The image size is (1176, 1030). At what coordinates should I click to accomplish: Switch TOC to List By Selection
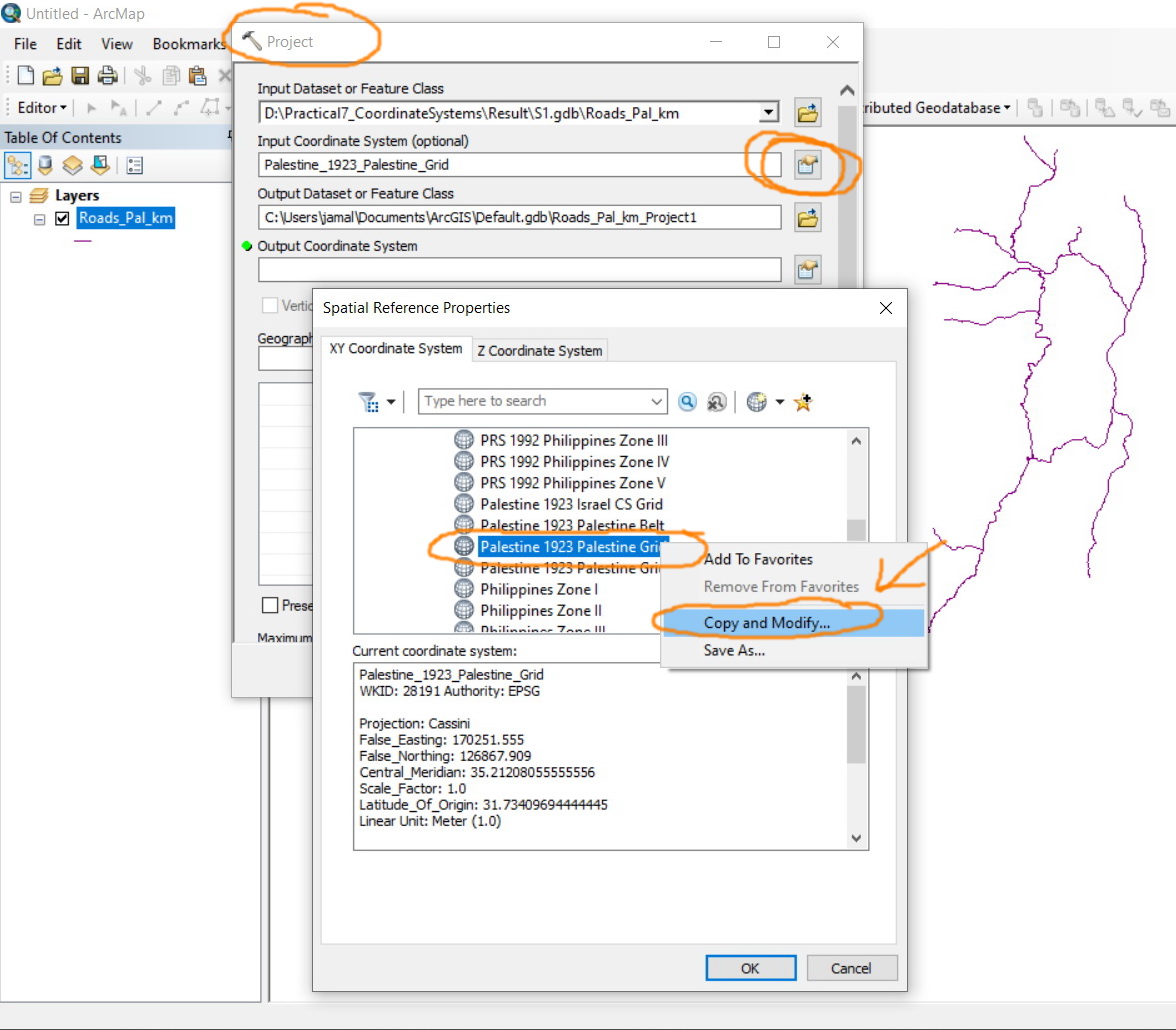click(x=100, y=165)
